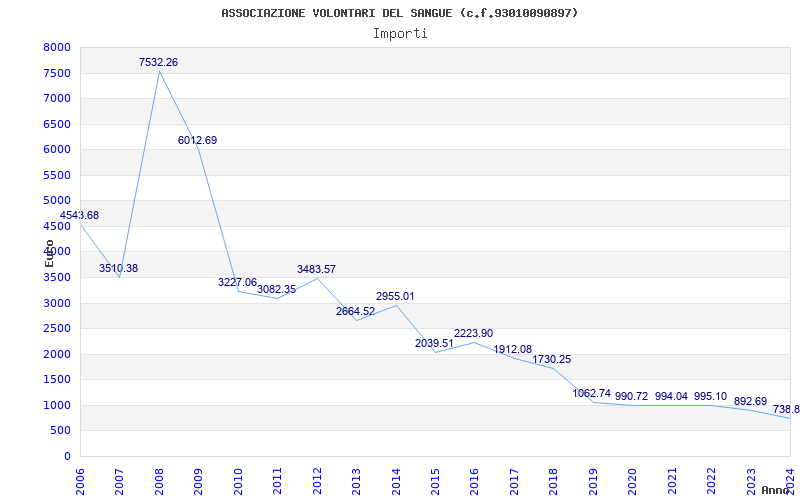Click the 2018 year label on x-axis
The height and width of the screenshot is (500, 800).
pyautogui.click(x=553, y=482)
